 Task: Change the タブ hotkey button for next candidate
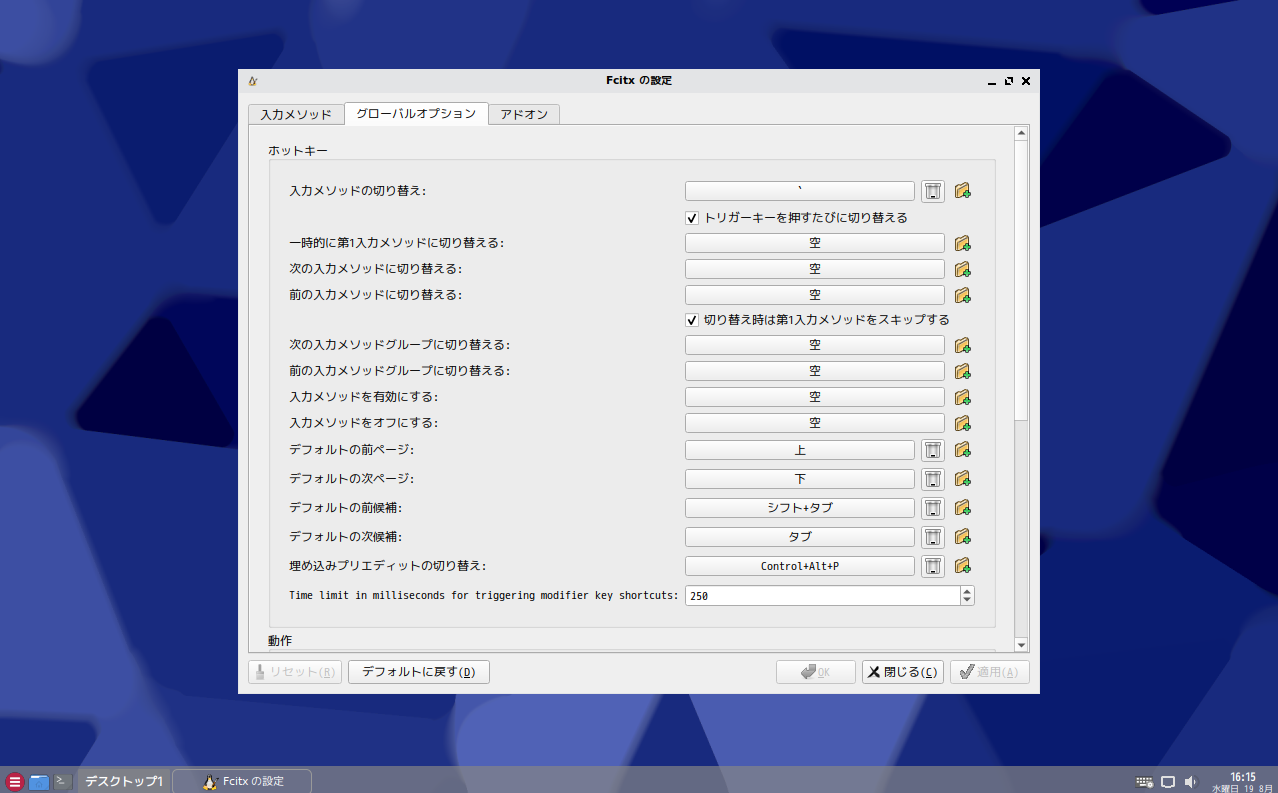click(800, 537)
